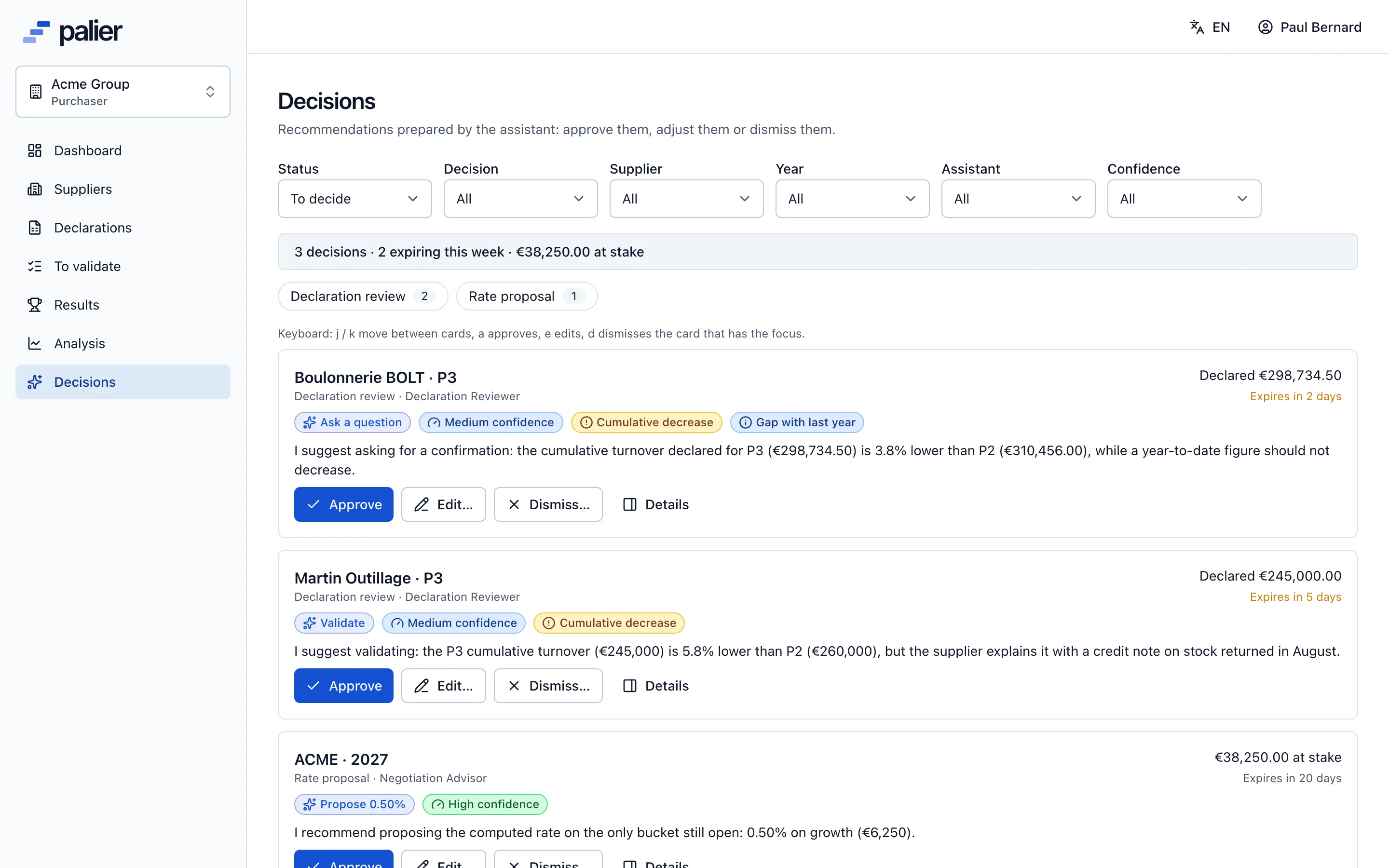Click the Propose 0.50% badge
This screenshot has width=1389, height=868.
pyautogui.click(x=354, y=804)
